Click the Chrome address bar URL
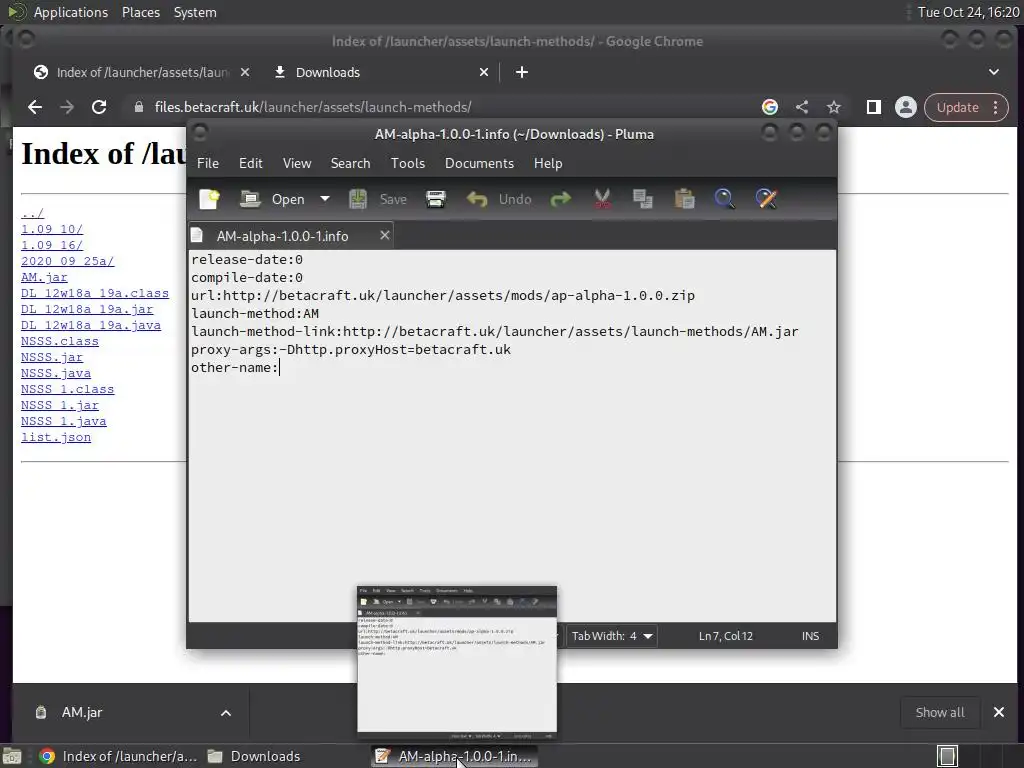The height and width of the screenshot is (768, 1024). pyautogui.click(x=313, y=107)
